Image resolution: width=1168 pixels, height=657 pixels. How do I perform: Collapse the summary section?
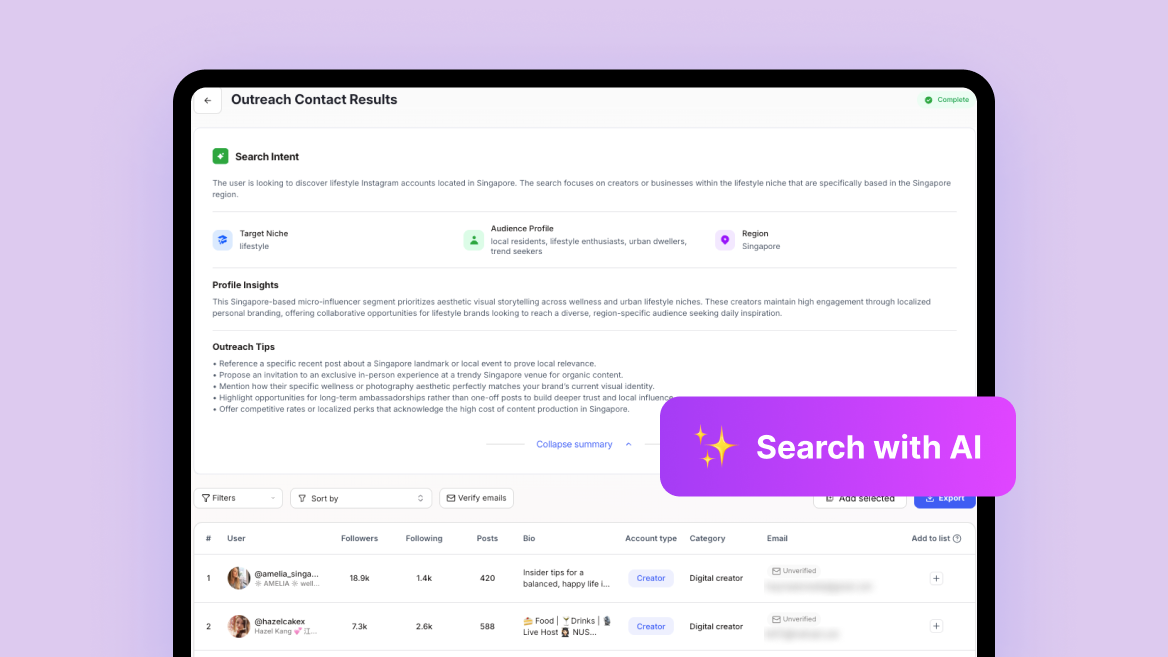[574, 443]
